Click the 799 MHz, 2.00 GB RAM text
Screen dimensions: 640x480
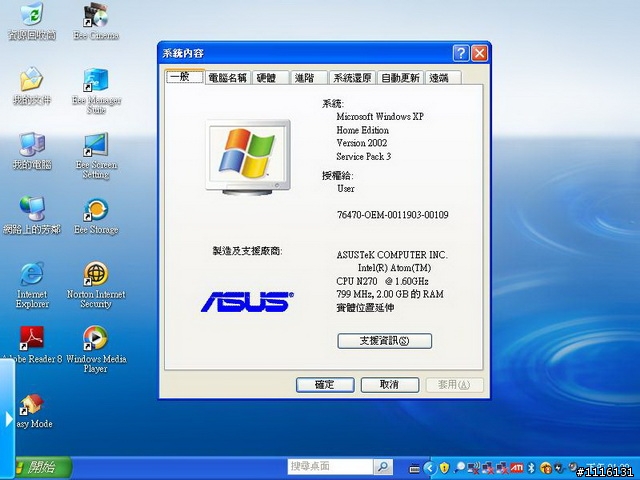click(390, 294)
